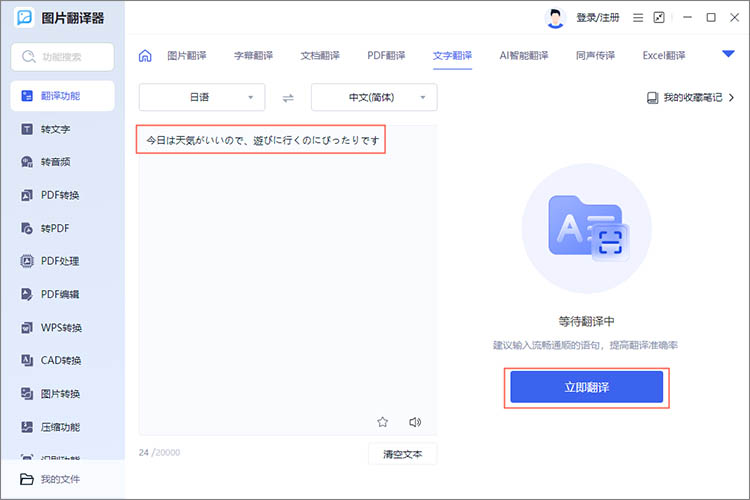Select 翻译功能 in the sidebar
This screenshot has width=750, height=500.
(62, 96)
